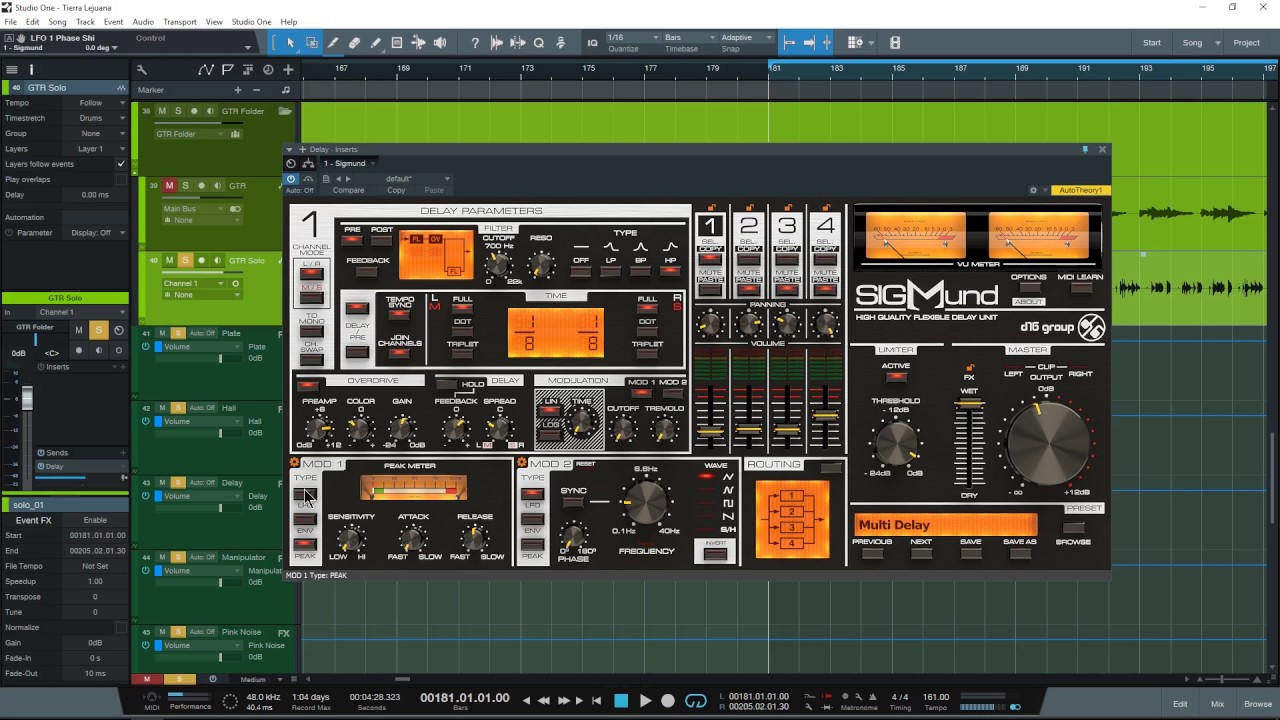The height and width of the screenshot is (720, 1280).
Task: Open the Transport menu
Action: click(180, 22)
